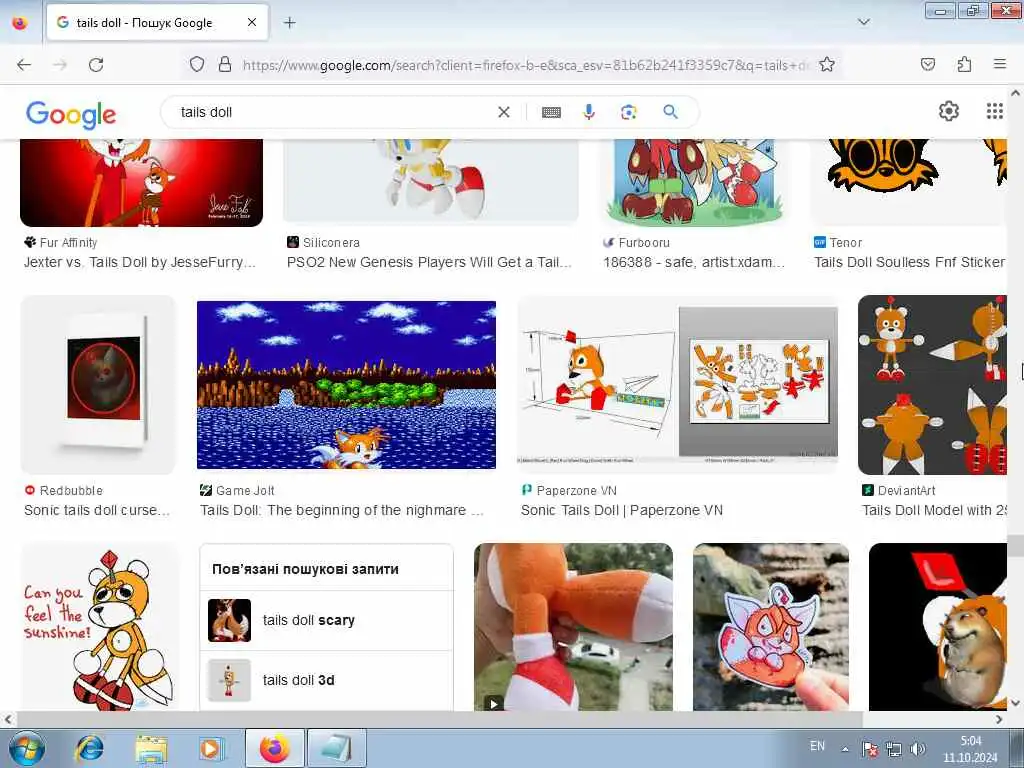The height and width of the screenshot is (768, 1024).
Task: Open Windows Media Player from taskbar
Action: click(211, 748)
